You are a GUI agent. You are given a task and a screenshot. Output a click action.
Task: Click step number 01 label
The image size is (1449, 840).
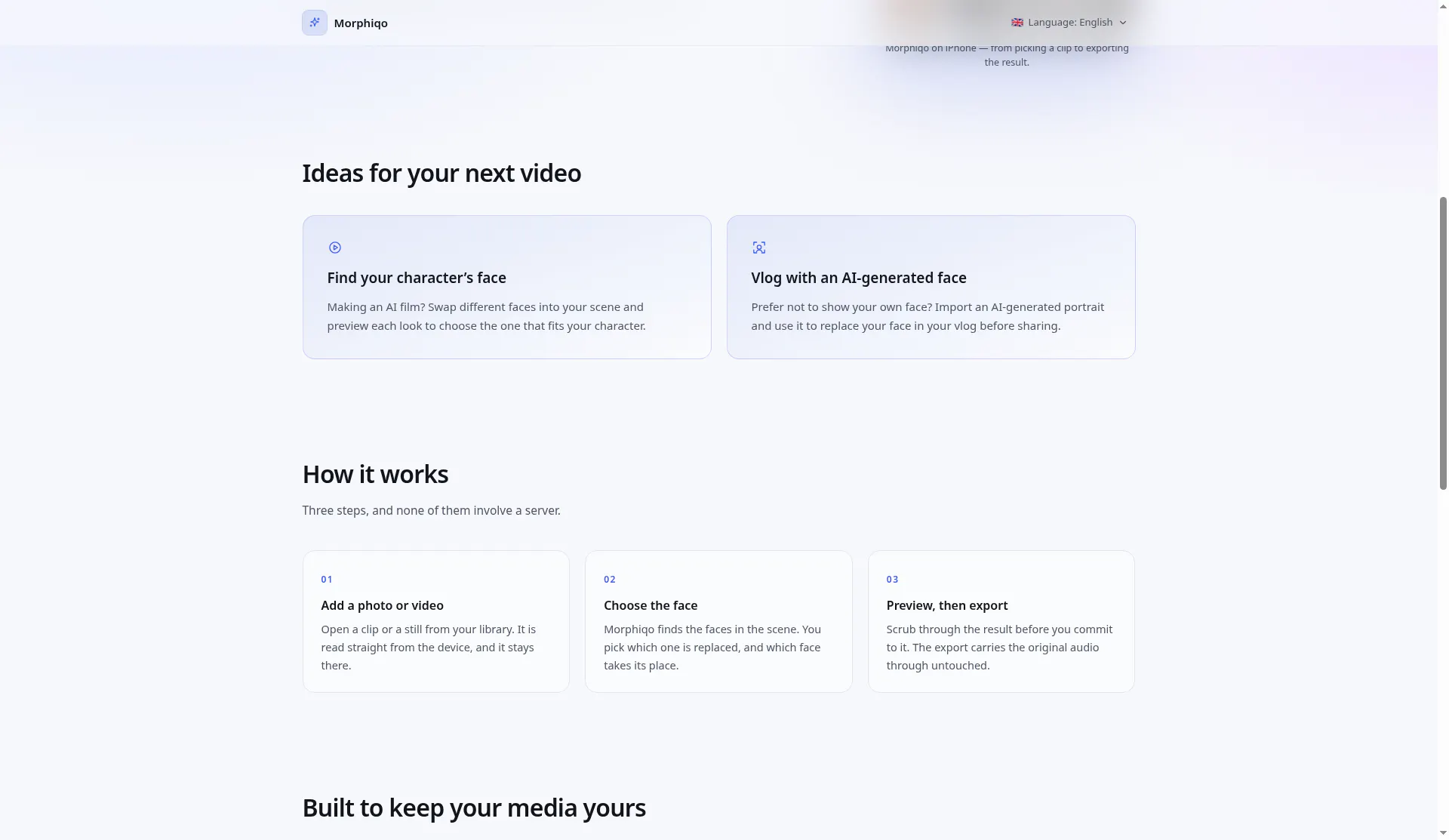tap(327, 580)
